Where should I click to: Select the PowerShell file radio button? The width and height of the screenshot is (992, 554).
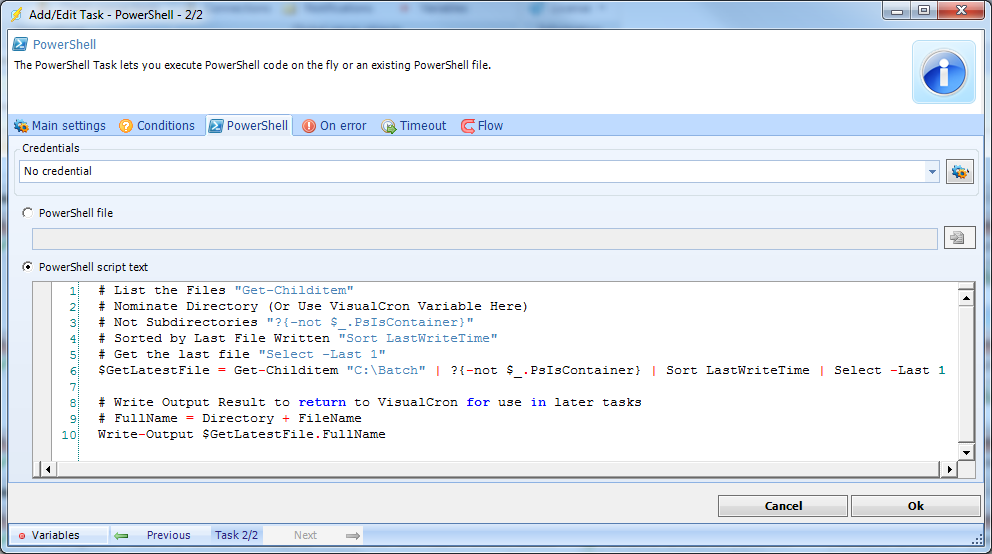click(x=27, y=213)
